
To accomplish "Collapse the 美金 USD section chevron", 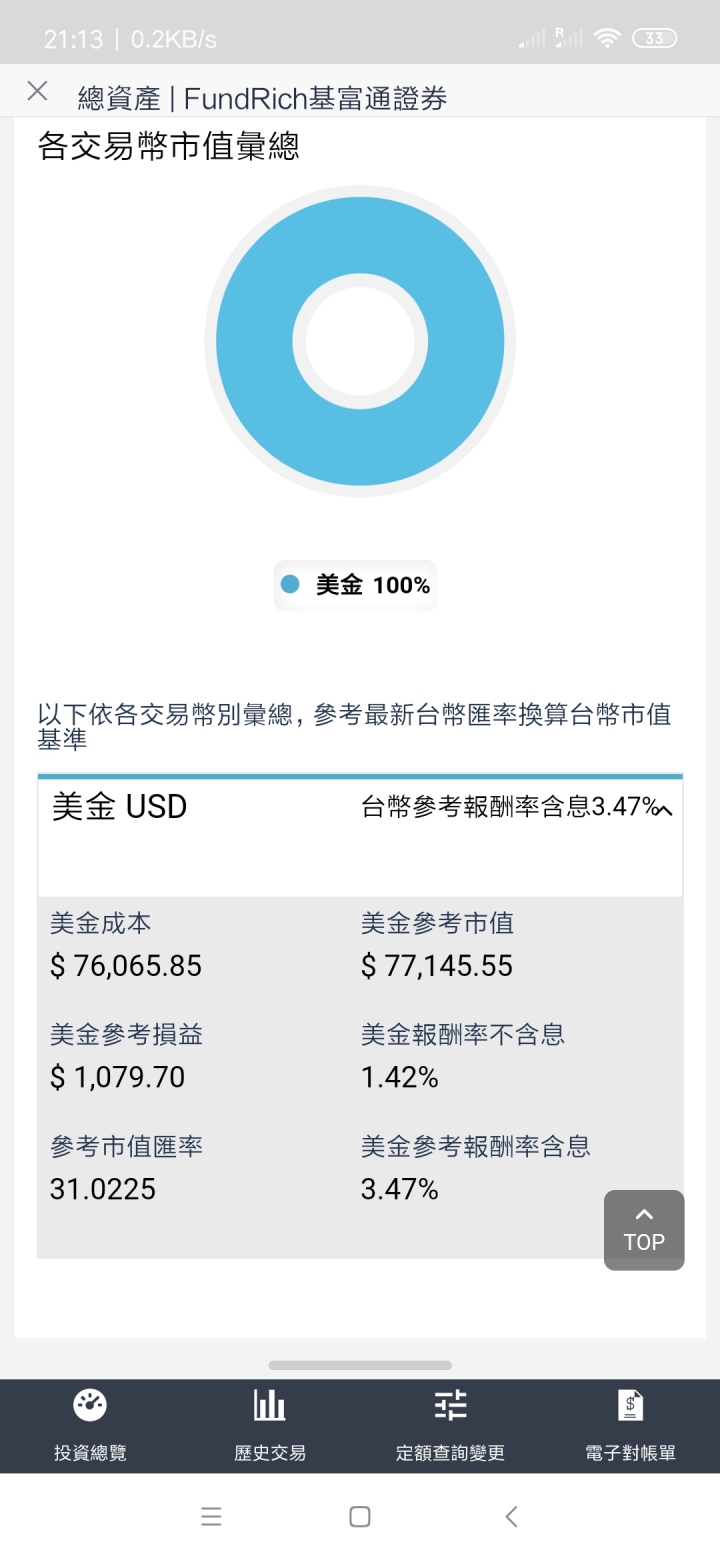I will pos(663,810).
